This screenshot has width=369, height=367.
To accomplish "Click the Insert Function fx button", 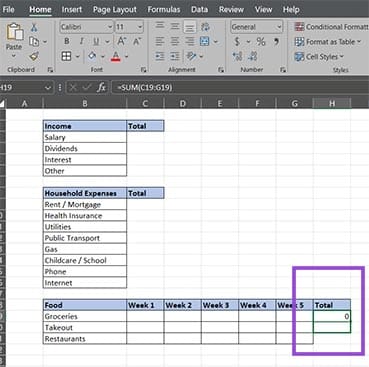I will pos(101,88).
